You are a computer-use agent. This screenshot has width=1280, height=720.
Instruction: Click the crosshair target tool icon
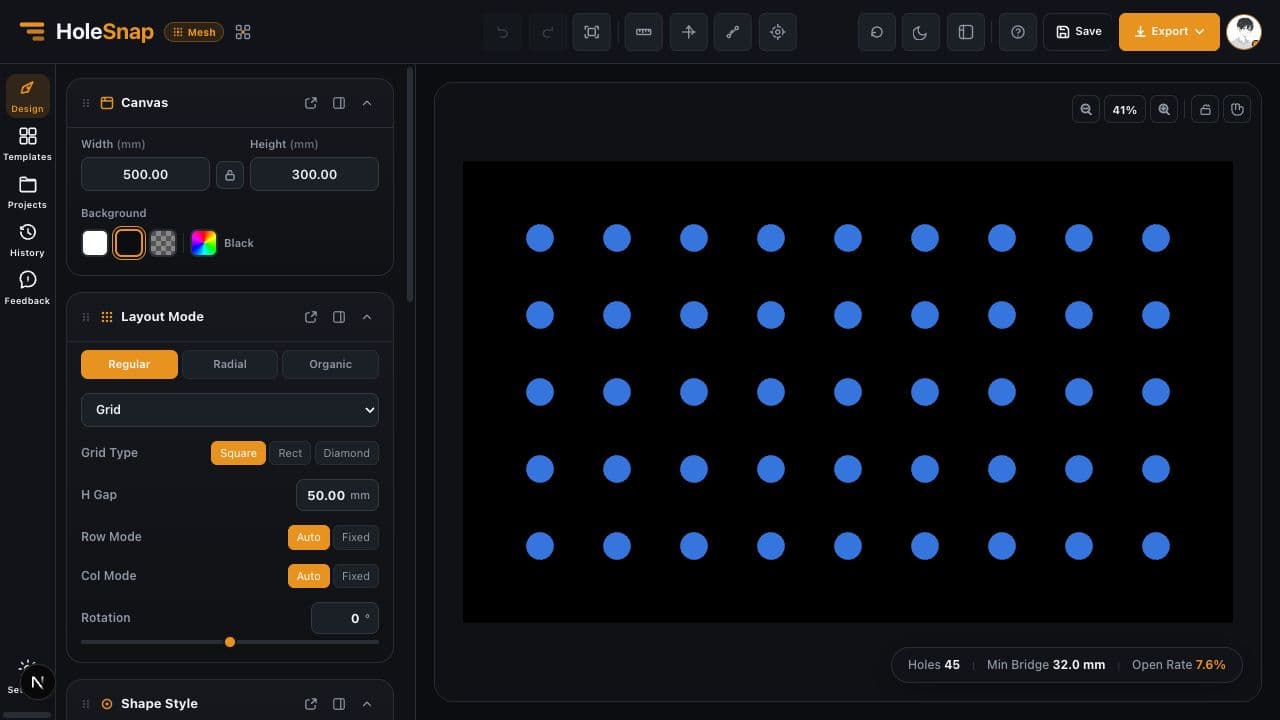tap(778, 32)
